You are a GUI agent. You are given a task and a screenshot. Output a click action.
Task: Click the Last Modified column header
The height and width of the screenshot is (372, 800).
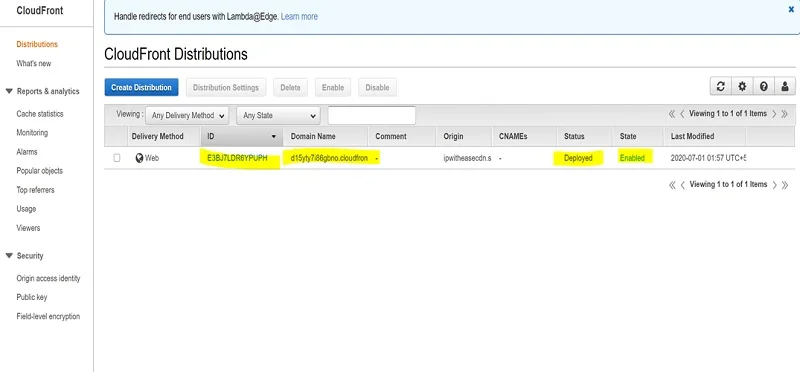click(x=692, y=136)
